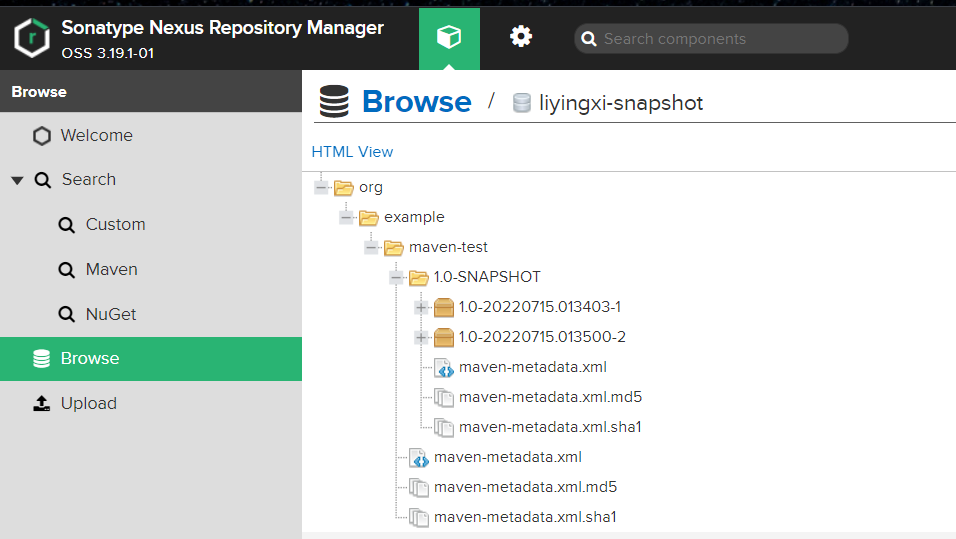
Task: Click the Nexus hexagon logo
Action: (32, 38)
